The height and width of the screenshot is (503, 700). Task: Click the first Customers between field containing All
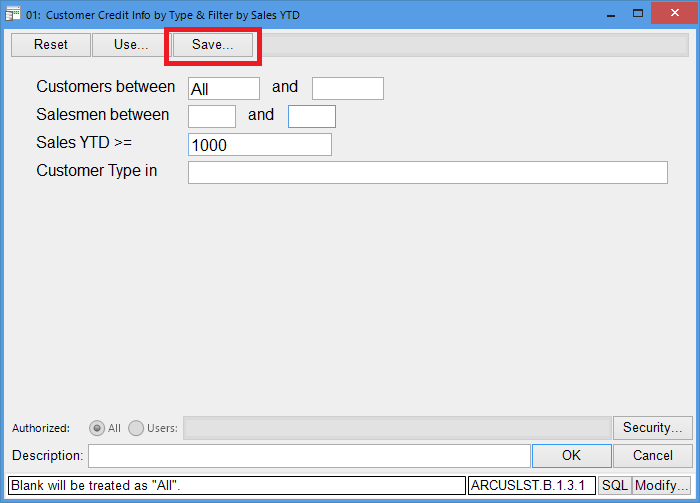point(223,89)
